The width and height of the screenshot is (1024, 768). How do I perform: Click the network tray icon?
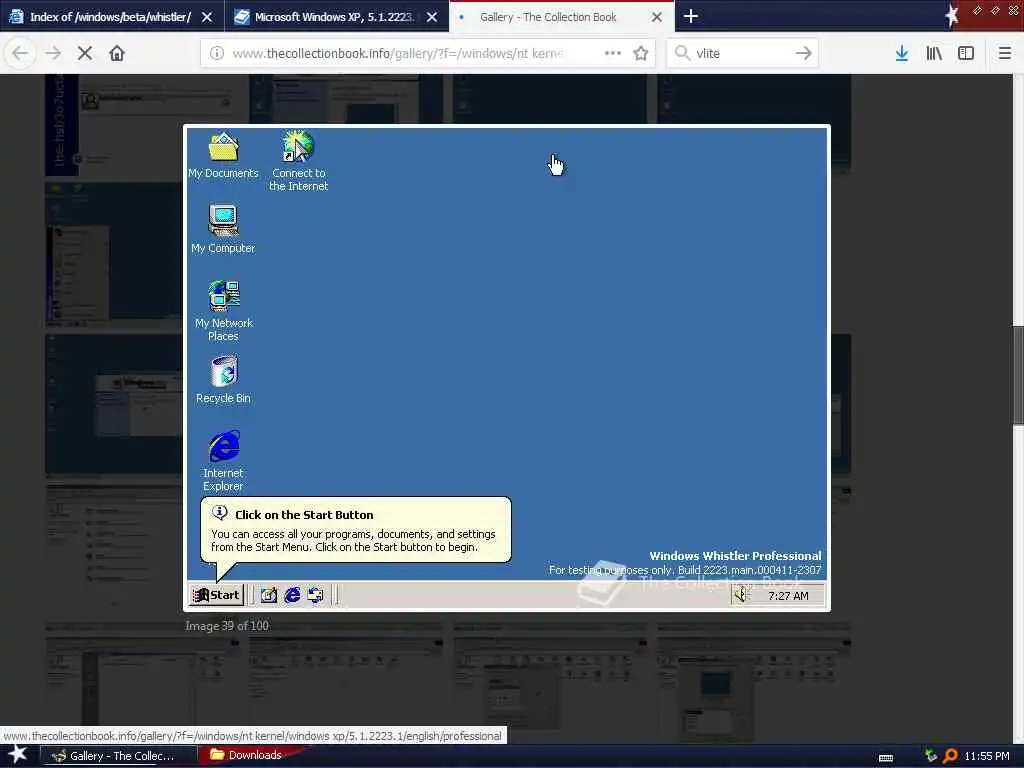pyautogui.click(x=931, y=756)
